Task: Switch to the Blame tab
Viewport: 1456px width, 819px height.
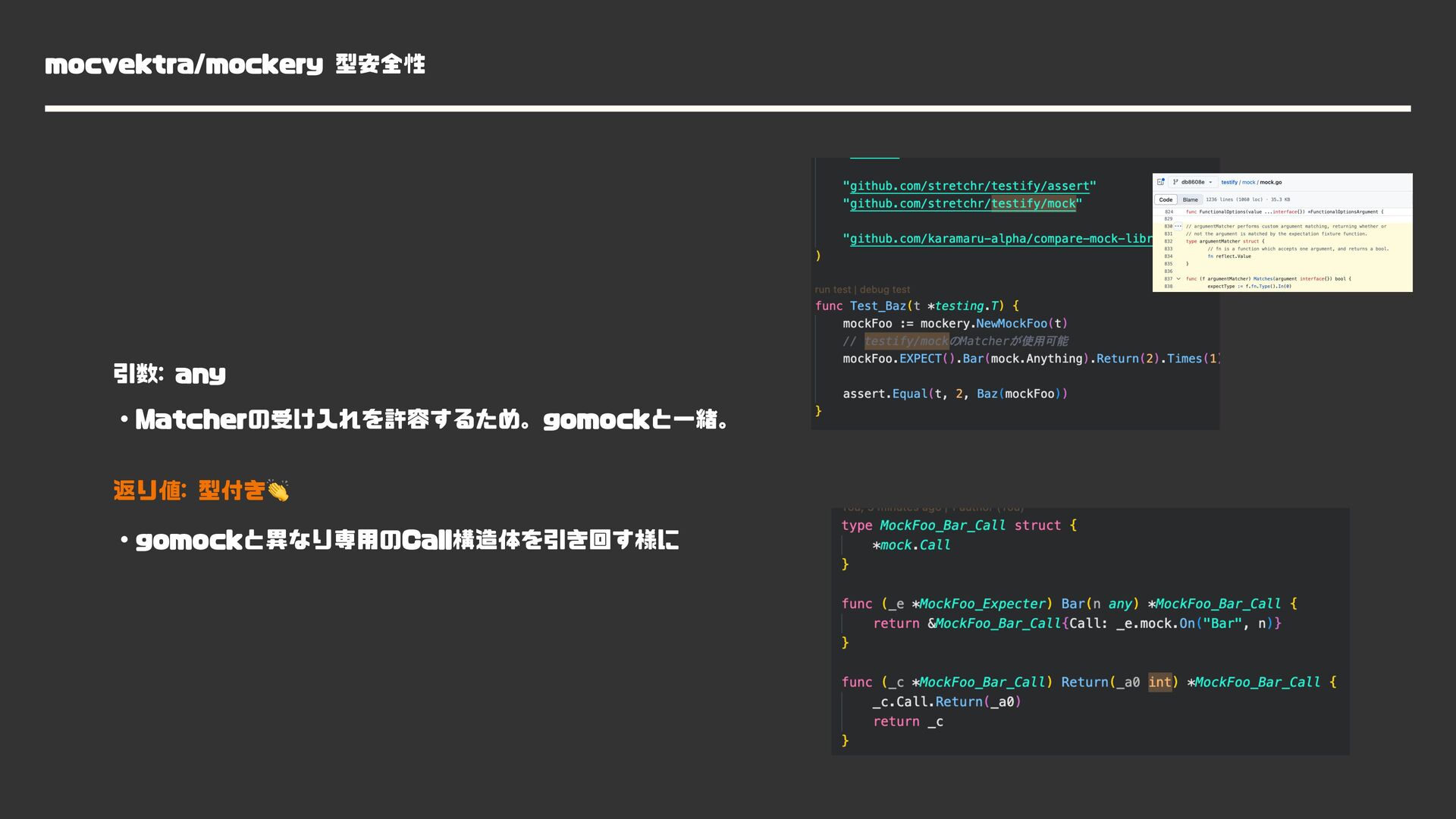Action: (1191, 199)
